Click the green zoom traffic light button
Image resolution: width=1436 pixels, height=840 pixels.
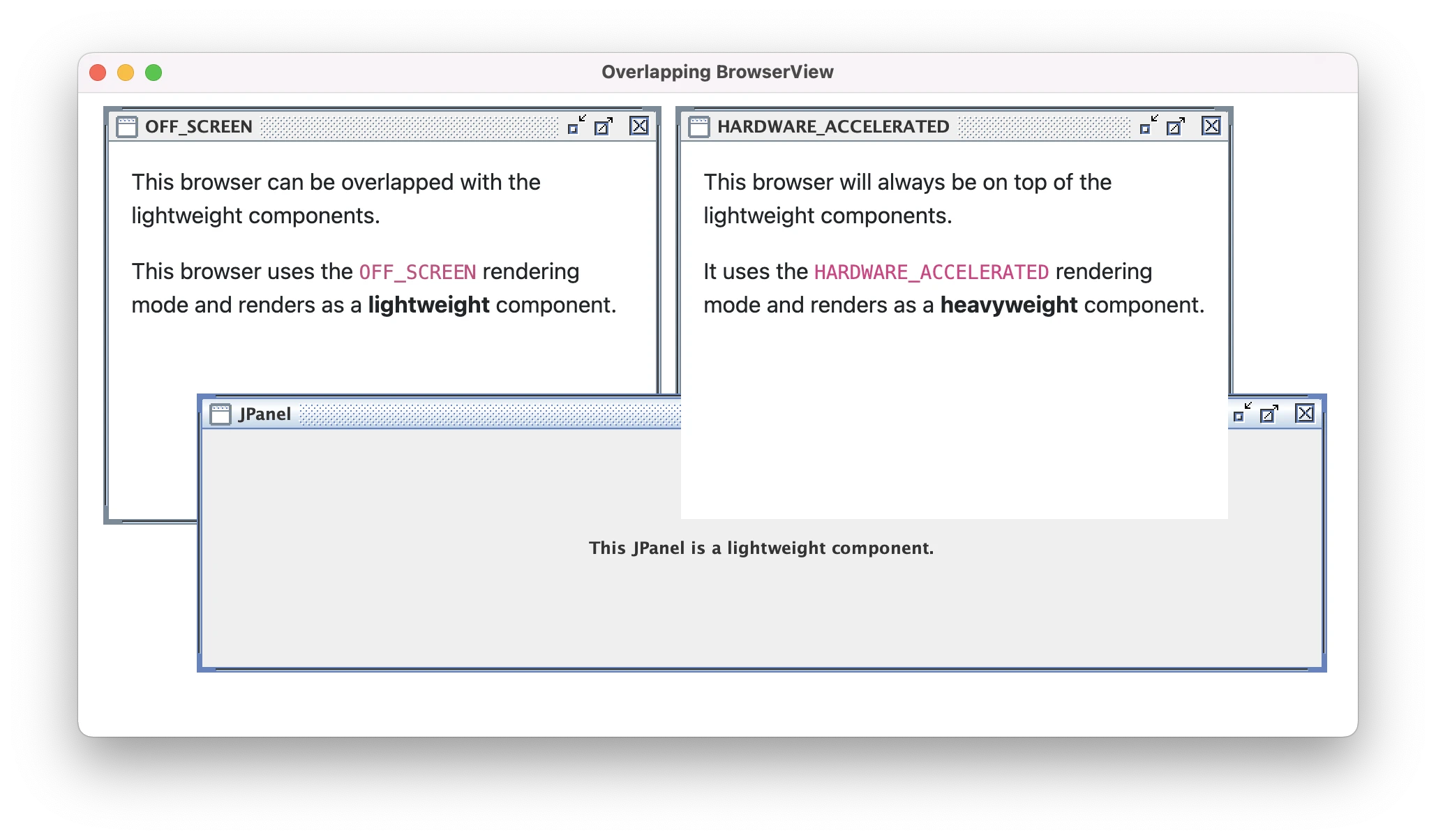[x=154, y=72]
